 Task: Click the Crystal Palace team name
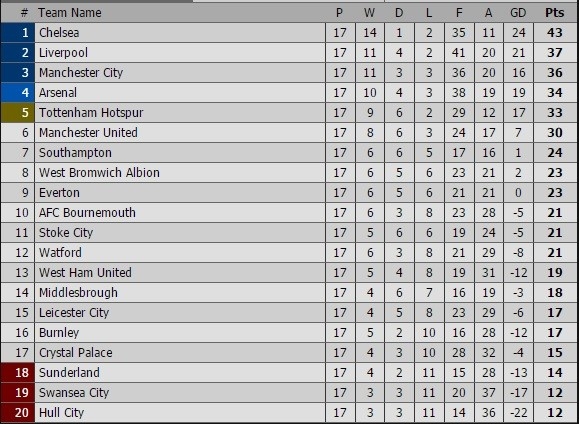point(76,352)
